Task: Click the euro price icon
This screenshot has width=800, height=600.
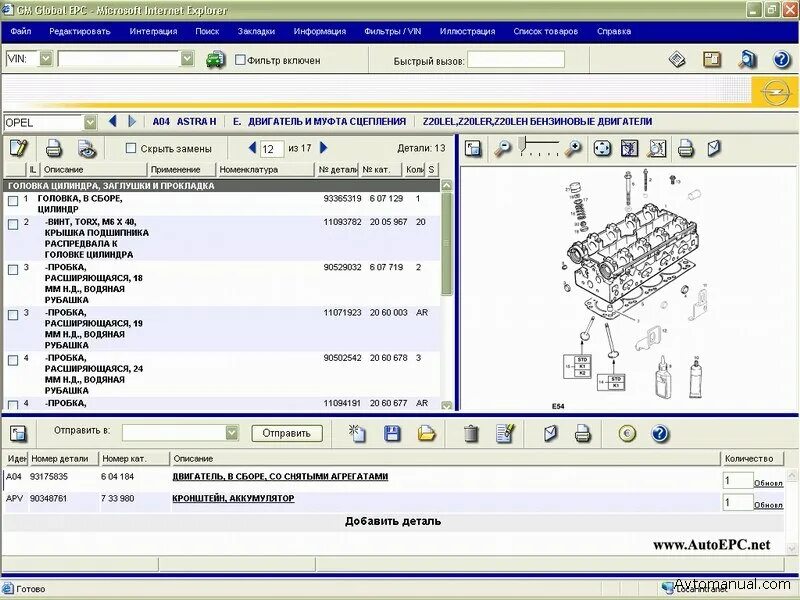Action: tap(627, 434)
